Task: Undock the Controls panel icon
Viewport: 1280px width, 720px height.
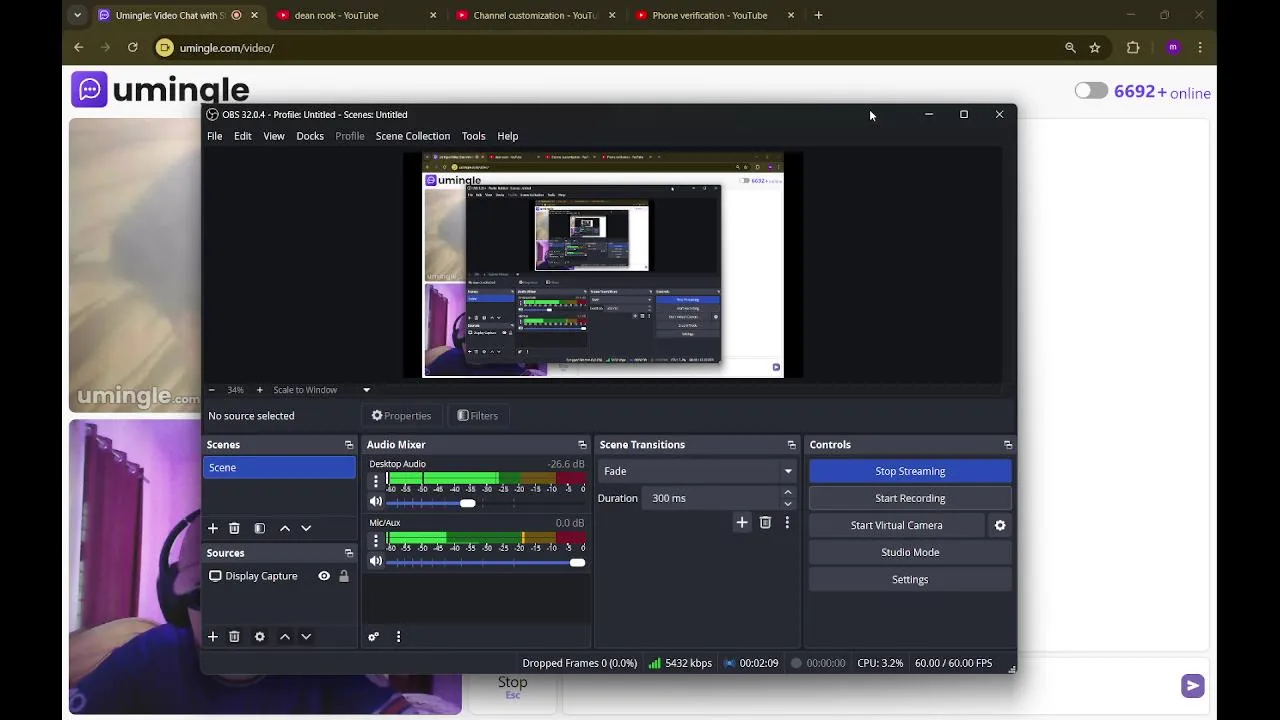Action: tap(1008, 445)
